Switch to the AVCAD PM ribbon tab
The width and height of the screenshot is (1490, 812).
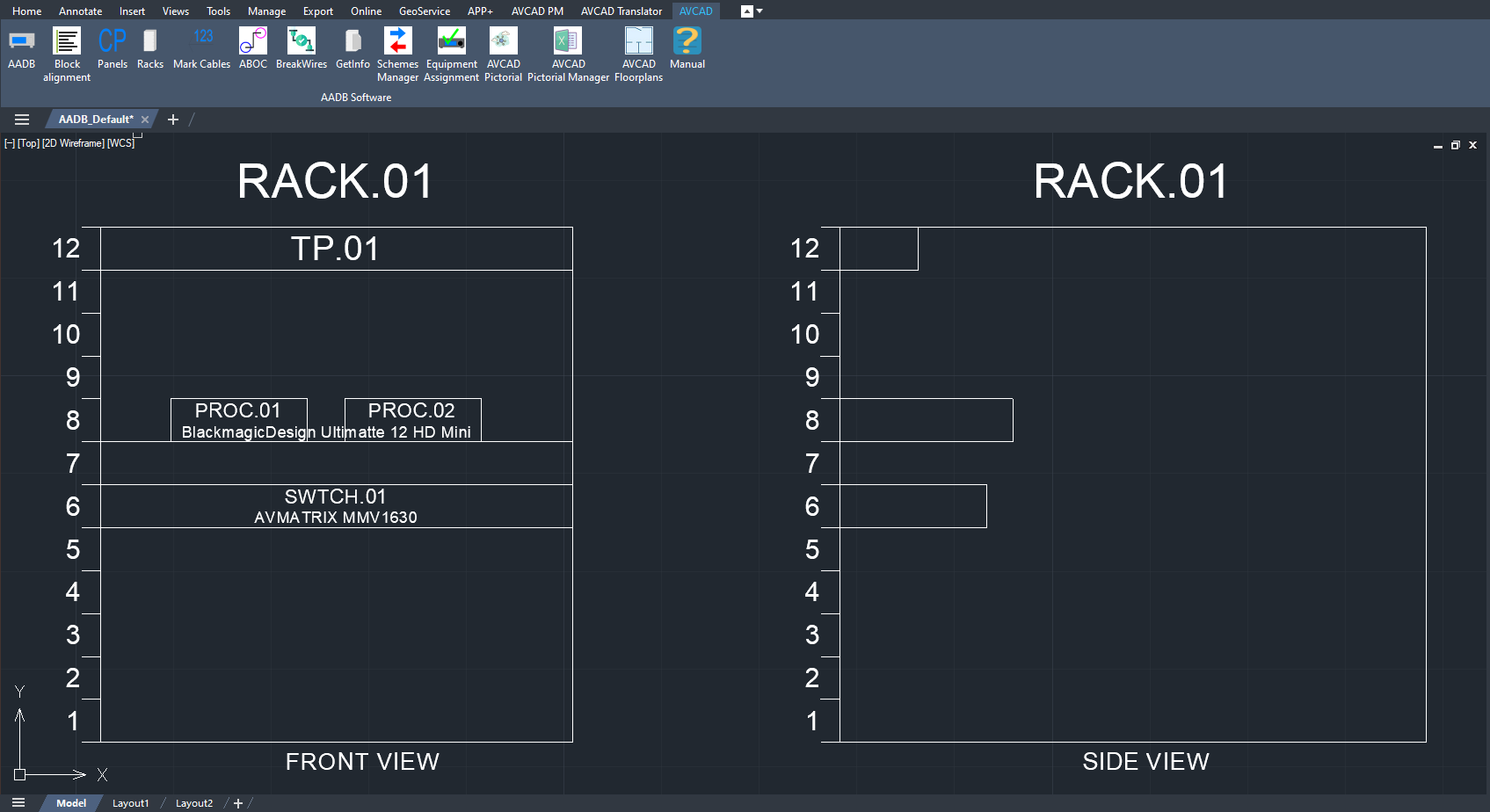tap(537, 11)
